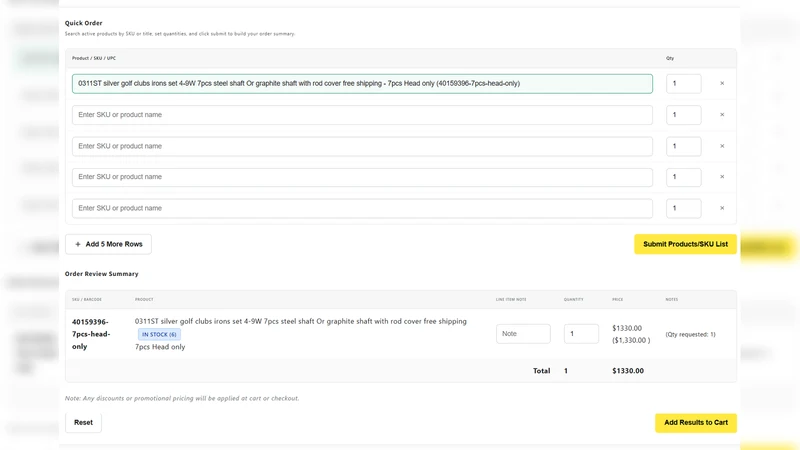Viewport: 800px width, 450px height.
Task: Click the $1330.00 line price
Action: point(627,328)
